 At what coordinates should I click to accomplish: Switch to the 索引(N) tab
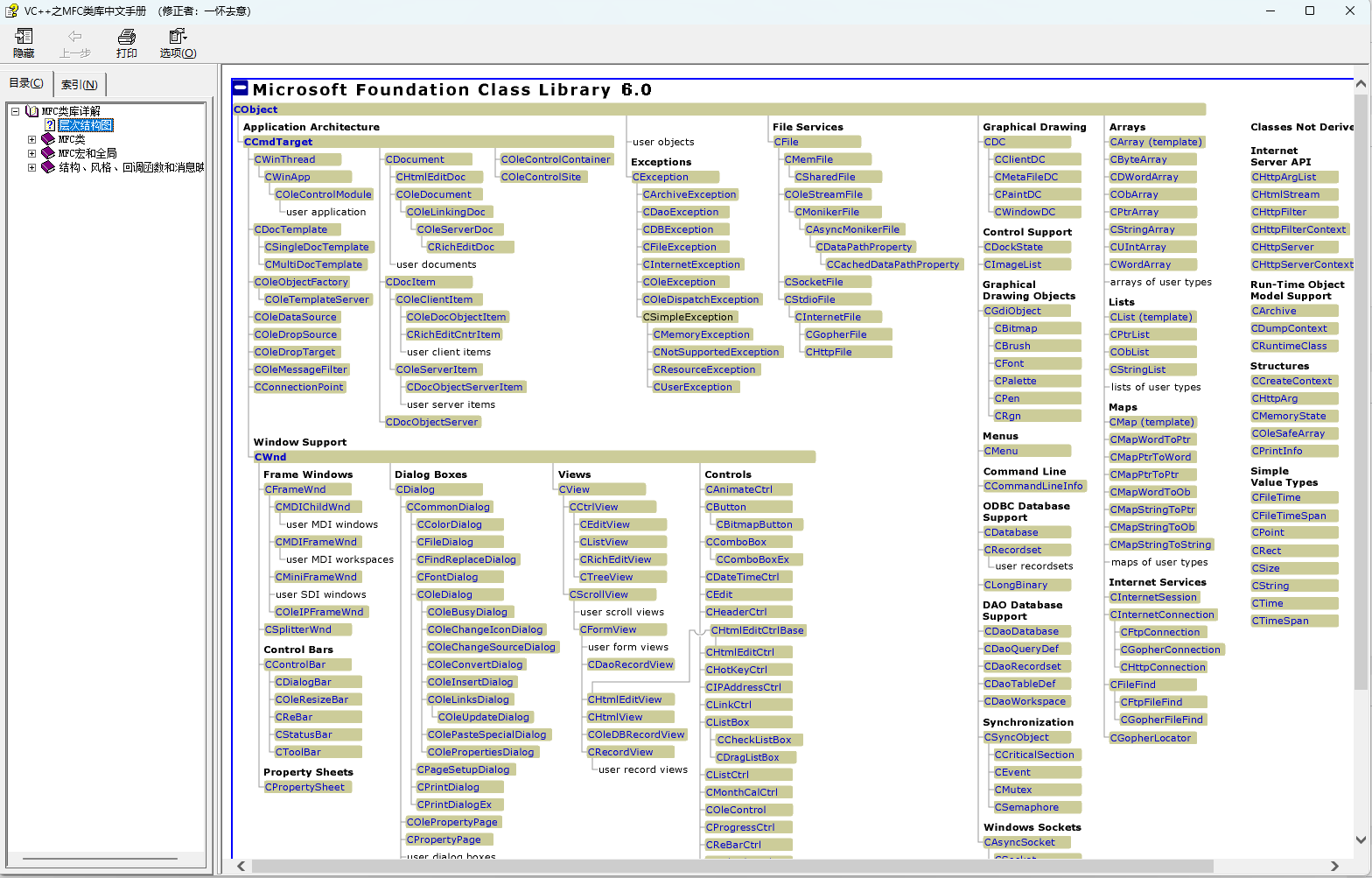80,84
